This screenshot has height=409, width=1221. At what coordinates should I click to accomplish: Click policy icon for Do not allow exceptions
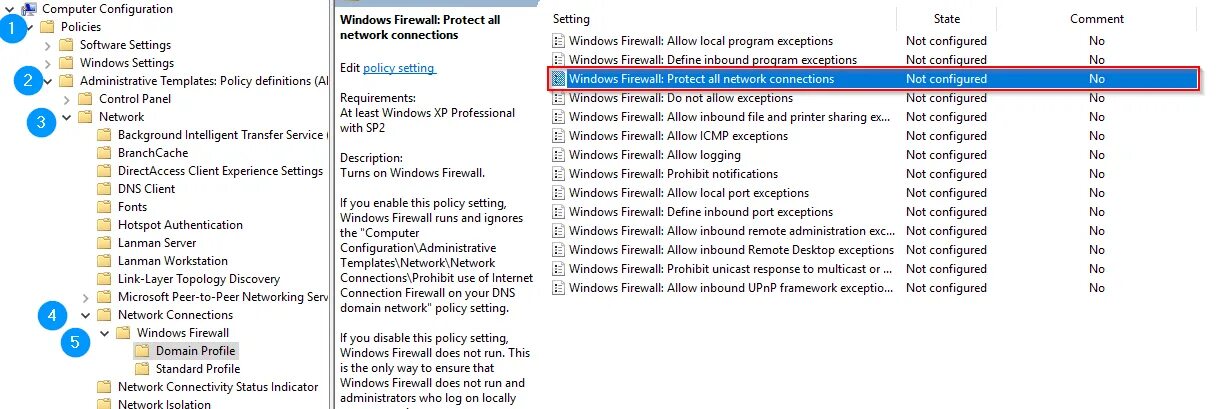(x=559, y=98)
